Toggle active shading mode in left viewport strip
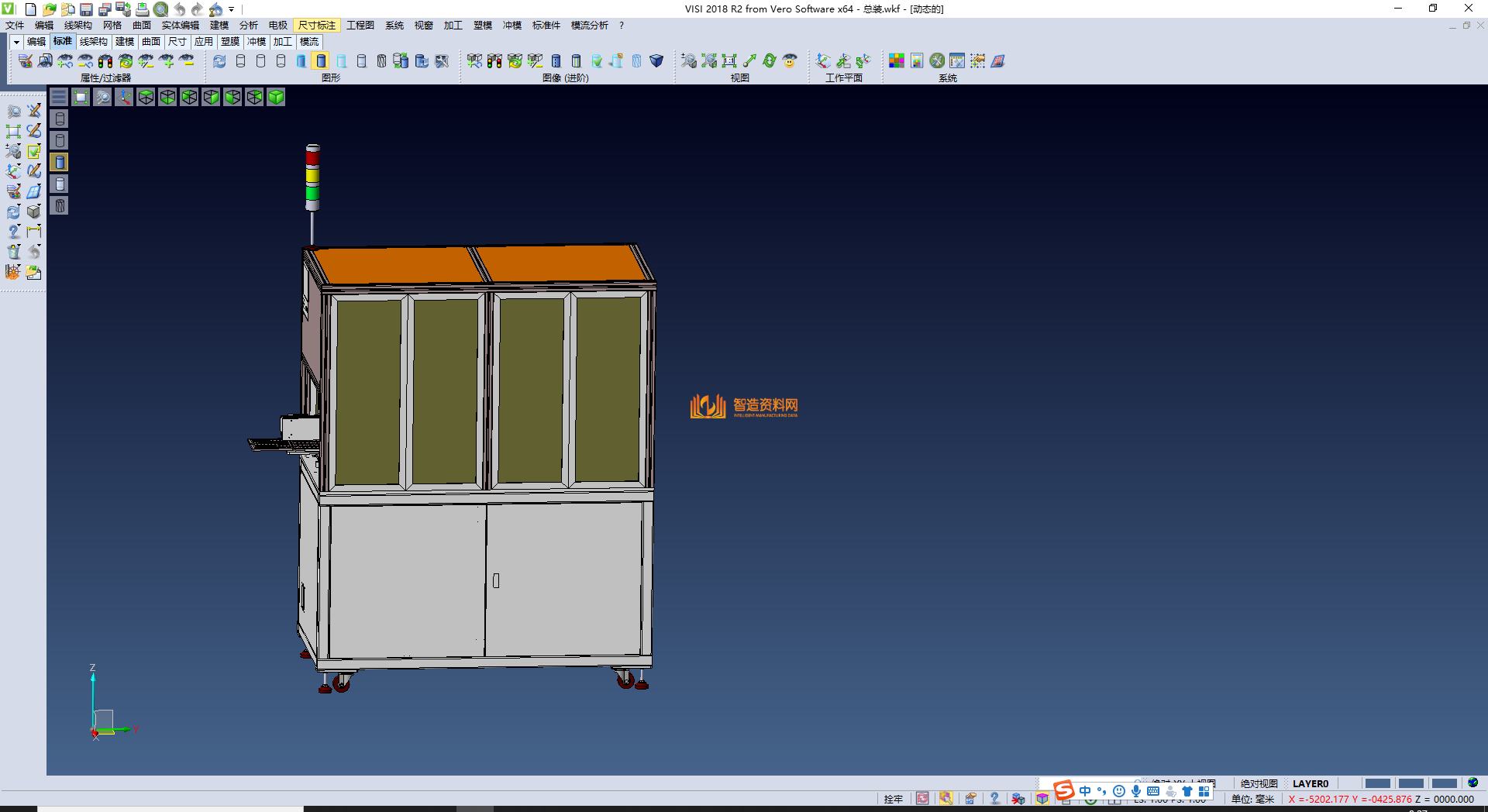 click(x=60, y=162)
